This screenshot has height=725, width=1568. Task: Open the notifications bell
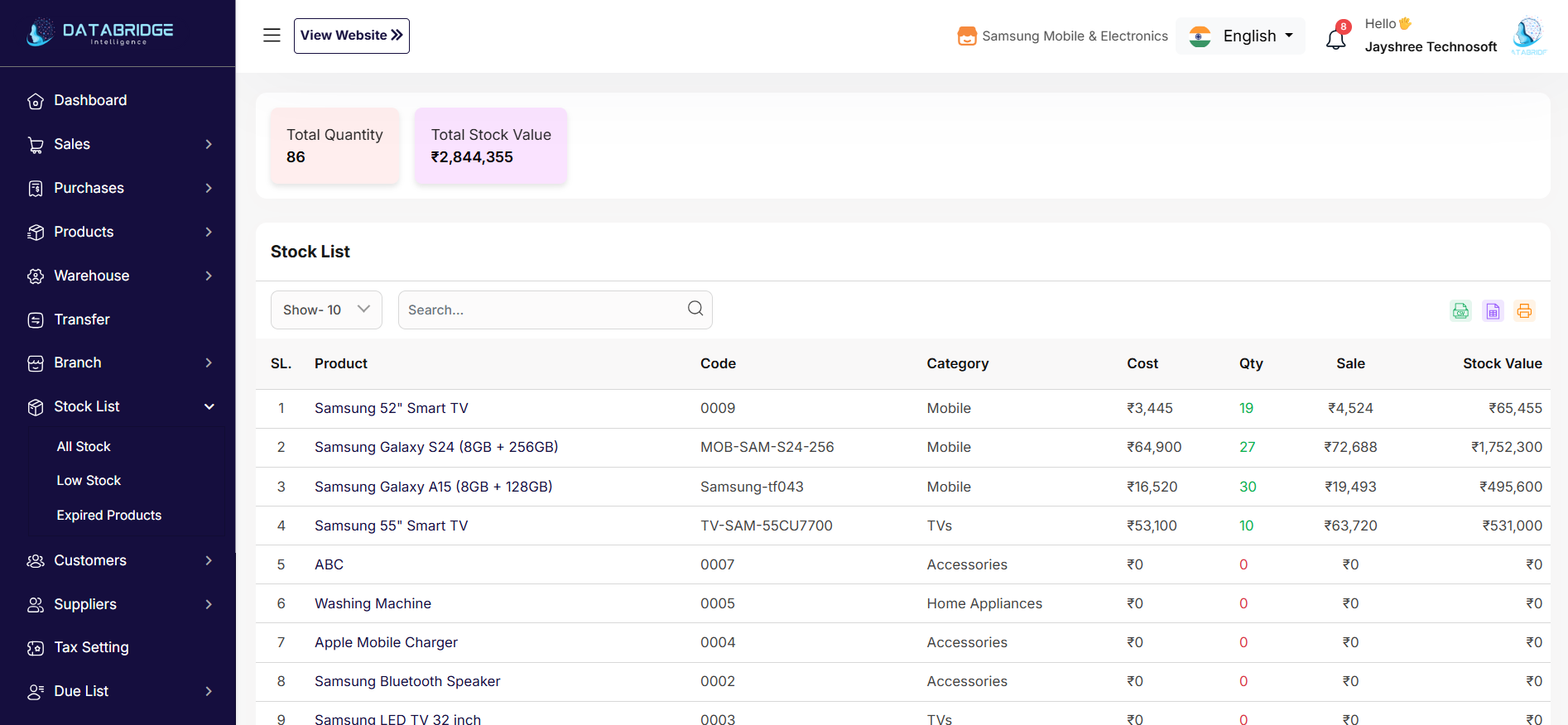tap(1336, 37)
